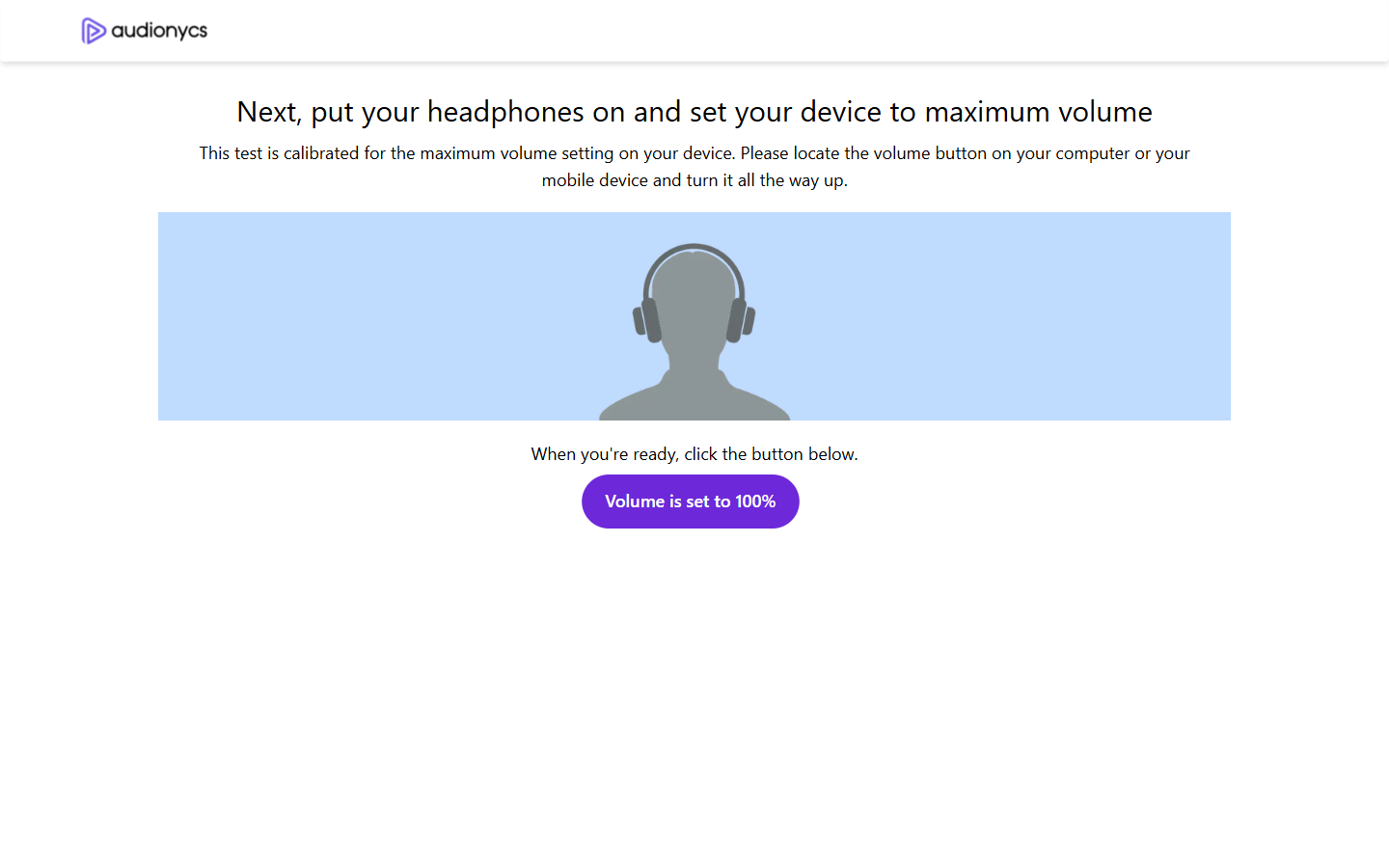
Task: Click the Audionycs branding area top-left
Action: click(143, 30)
